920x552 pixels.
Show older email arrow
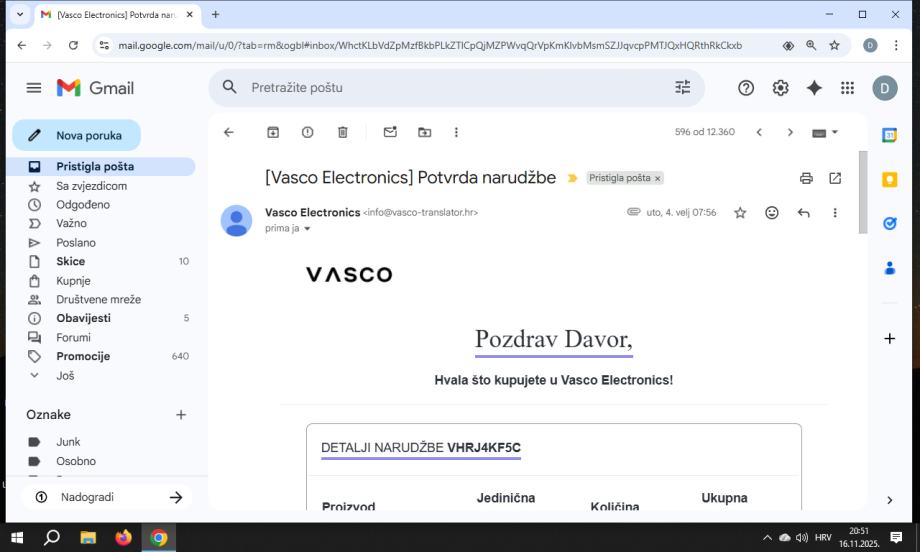pos(790,132)
